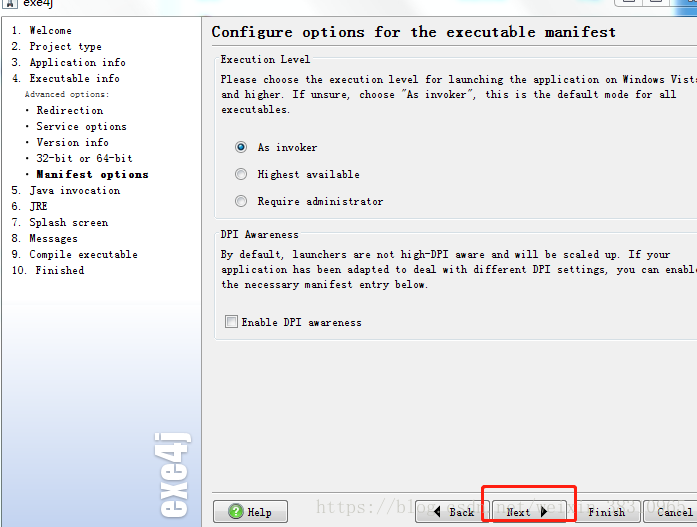Click the Next button's right arrow icon

pos(544,512)
